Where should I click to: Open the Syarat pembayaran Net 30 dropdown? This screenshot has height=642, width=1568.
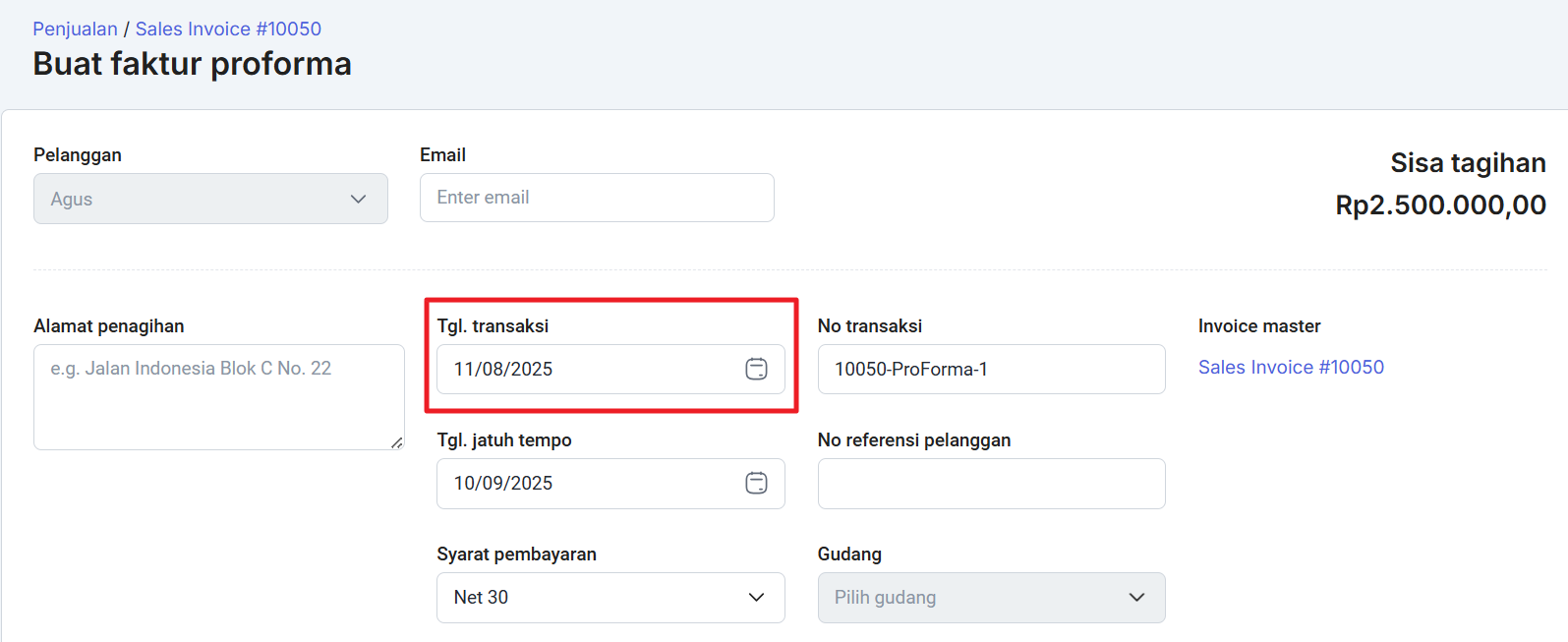610,597
